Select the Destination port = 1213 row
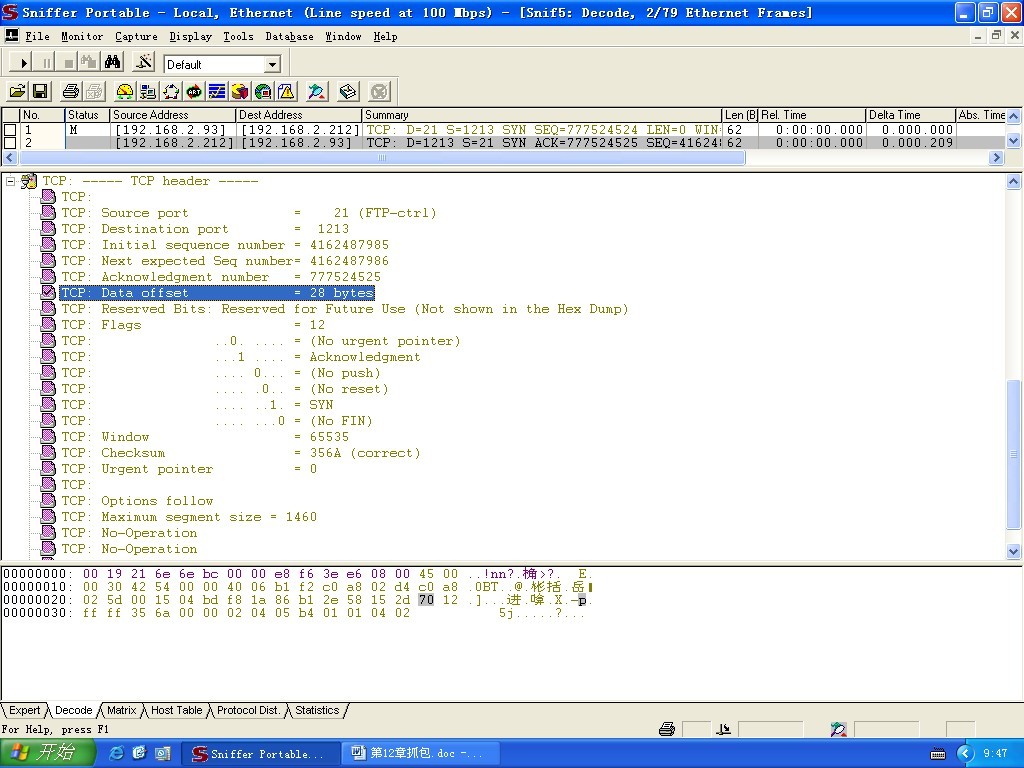This screenshot has width=1024, height=768. tap(205, 229)
